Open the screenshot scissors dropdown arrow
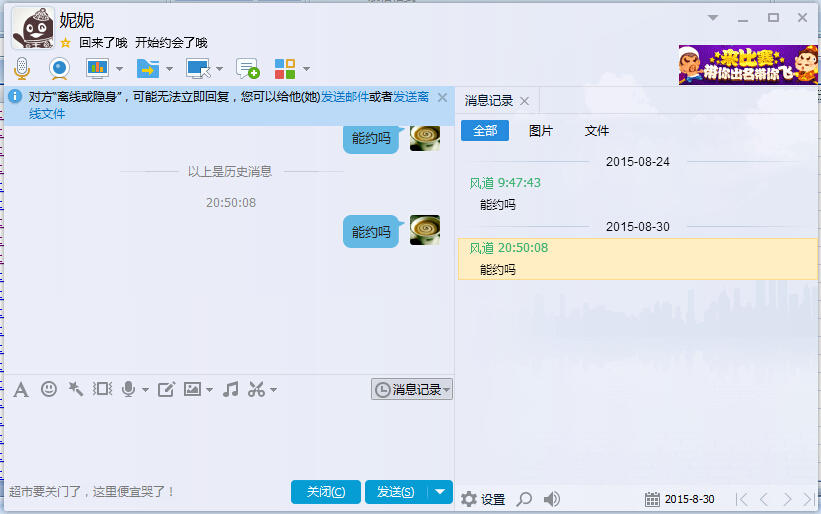The height and width of the screenshot is (514, 821). 273,390
